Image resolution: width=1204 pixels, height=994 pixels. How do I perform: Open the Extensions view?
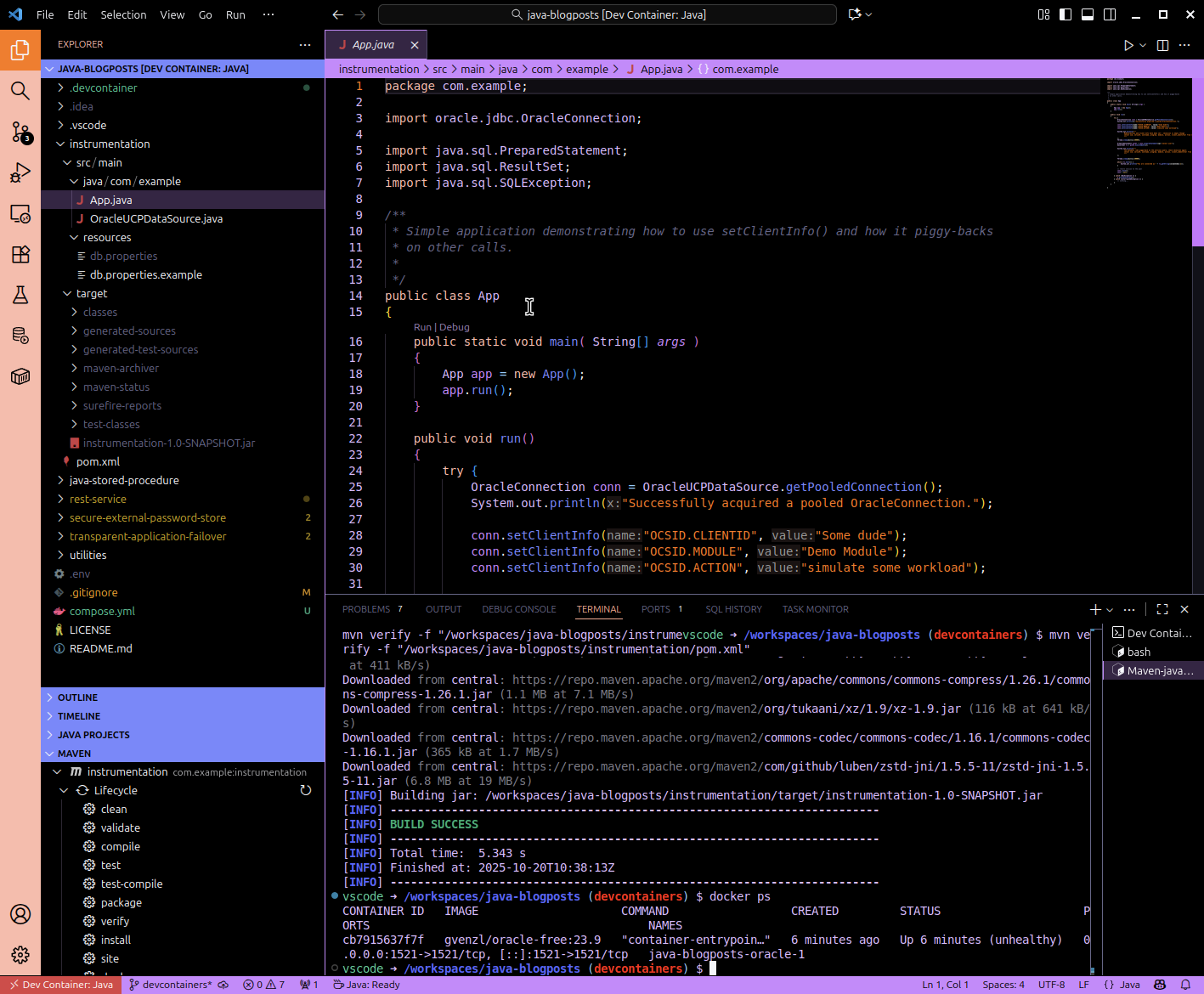tap(20, 254)
